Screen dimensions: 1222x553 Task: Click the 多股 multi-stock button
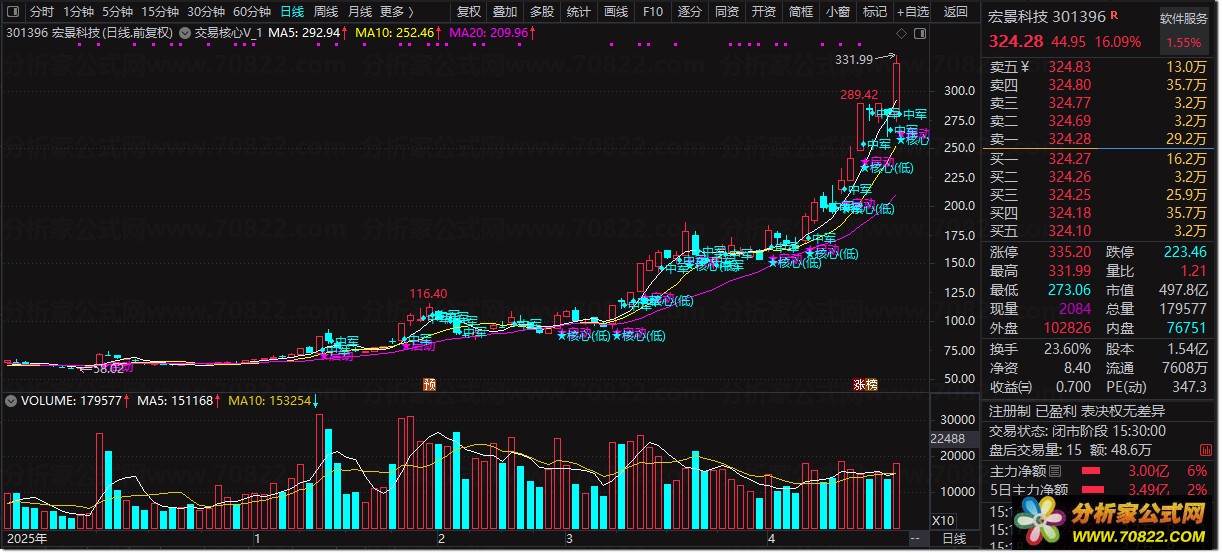(x=542, y=12)
